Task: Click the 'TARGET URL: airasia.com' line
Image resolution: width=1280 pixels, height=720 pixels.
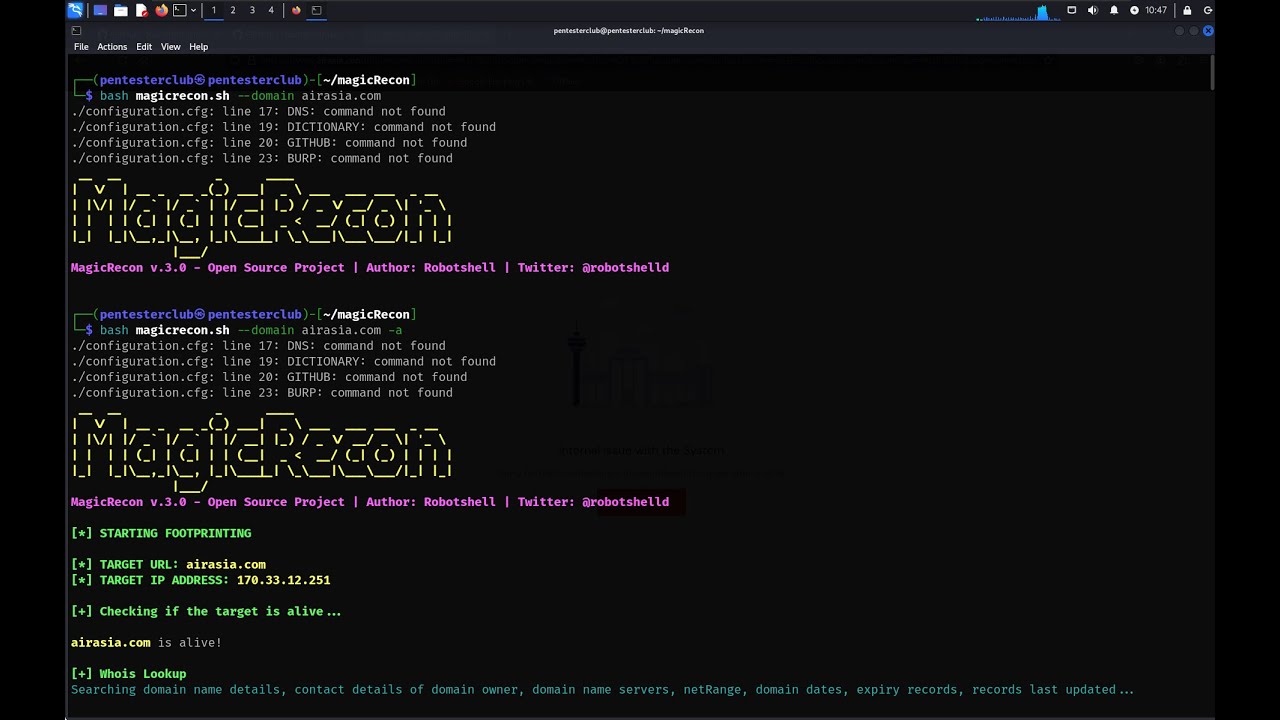Action: click(x=168, y=564)
